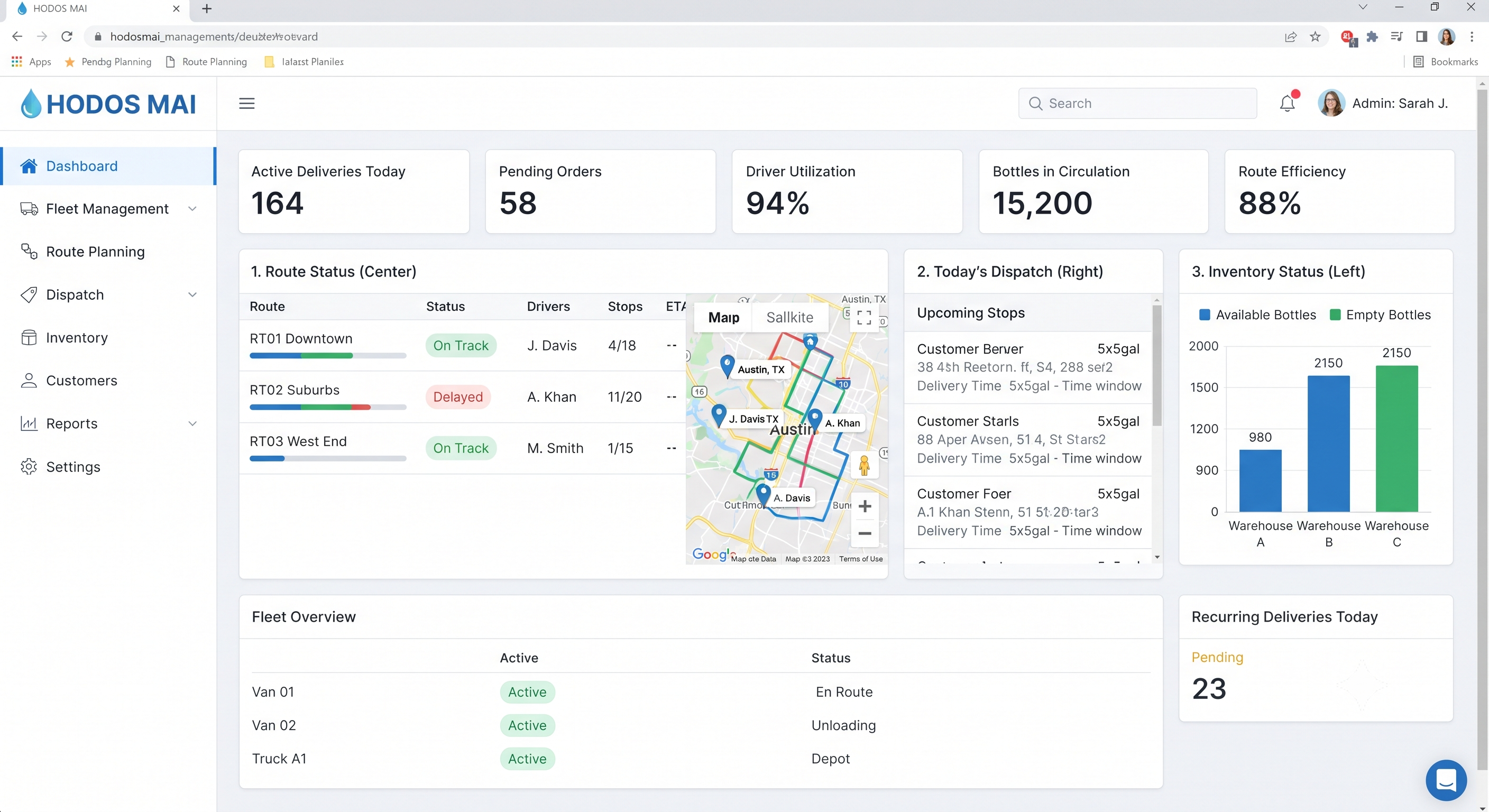Click Sarah J. admin avatar

(x=1331, y=104)
